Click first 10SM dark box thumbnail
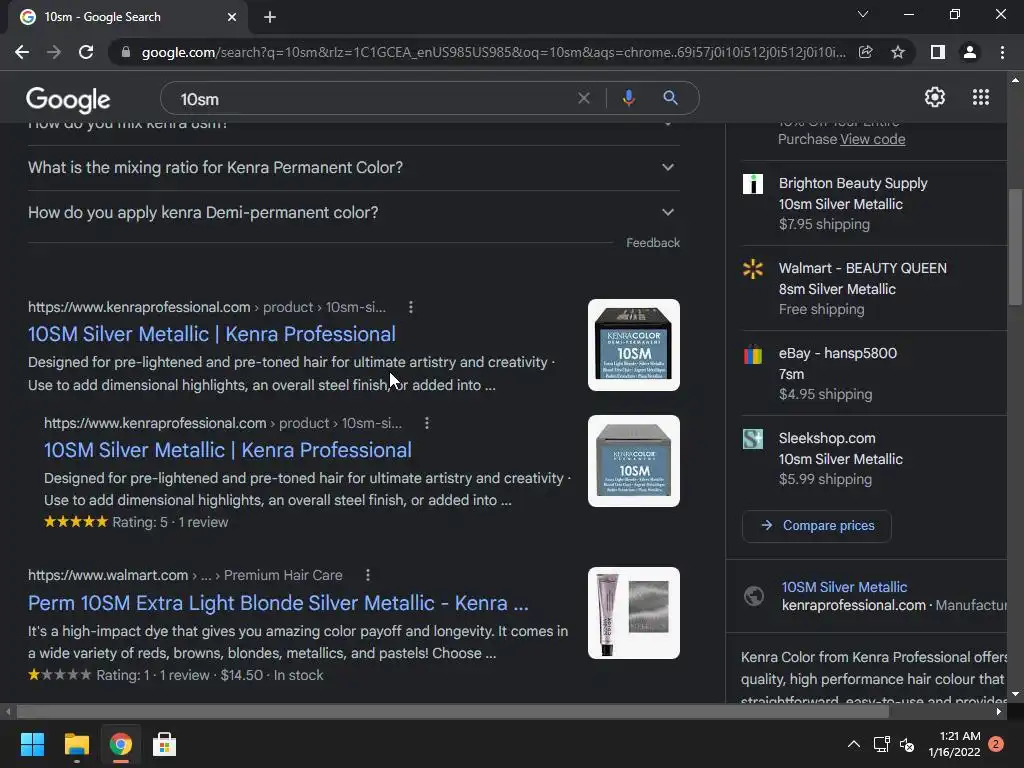The width and height of the screenshot is (1024, 768). tap(633, 345)
